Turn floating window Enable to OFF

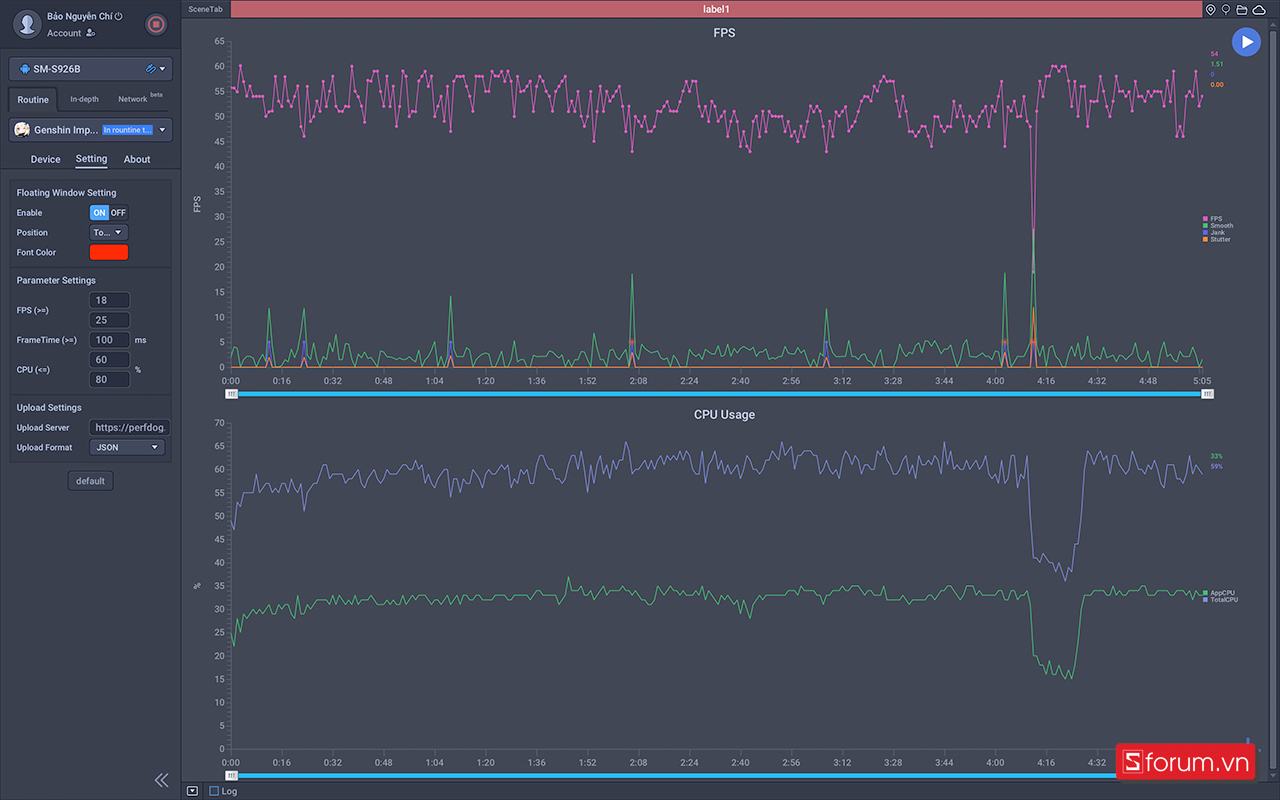pos(118,213)
